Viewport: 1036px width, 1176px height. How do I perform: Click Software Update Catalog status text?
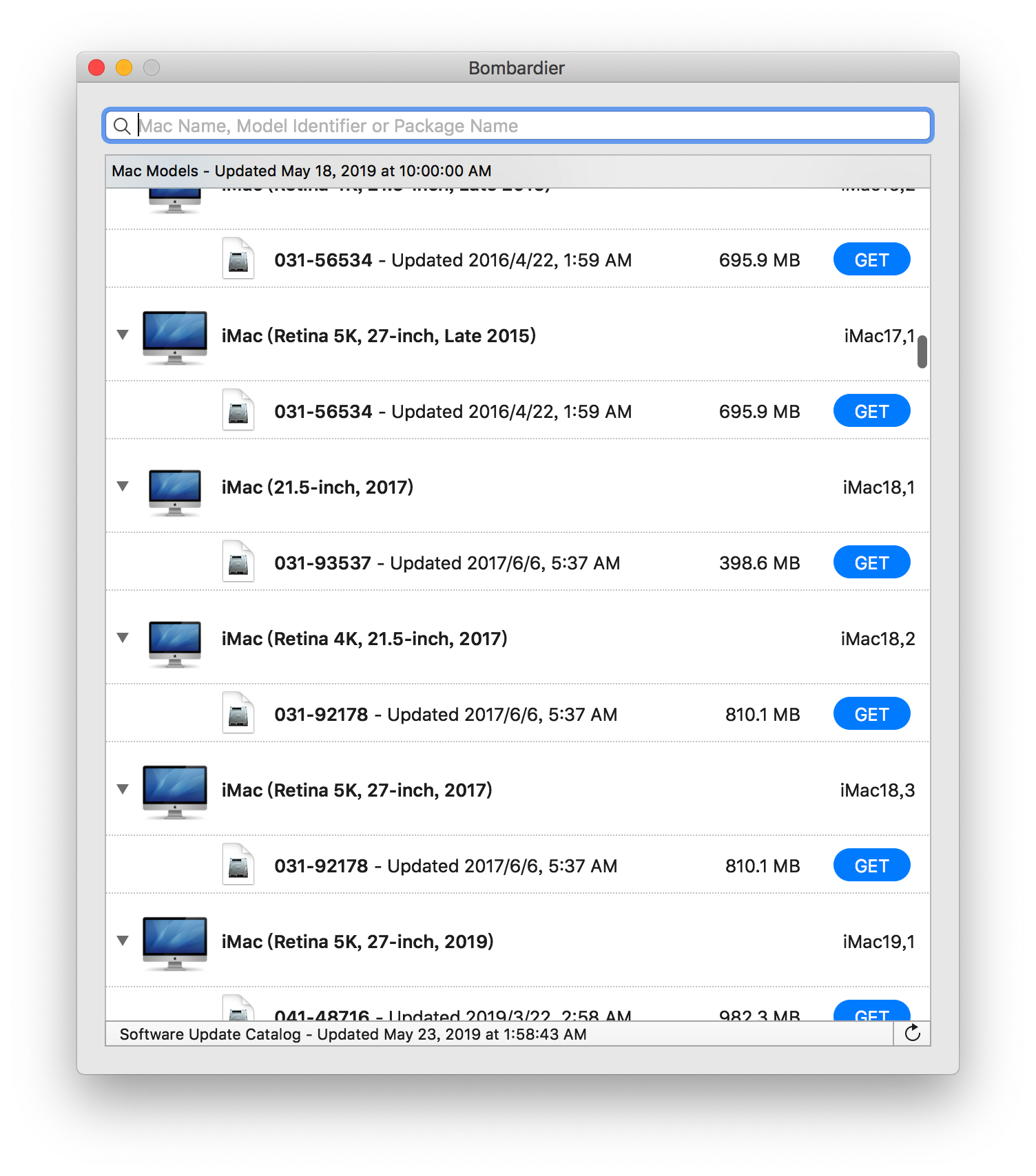point(353,1034)
